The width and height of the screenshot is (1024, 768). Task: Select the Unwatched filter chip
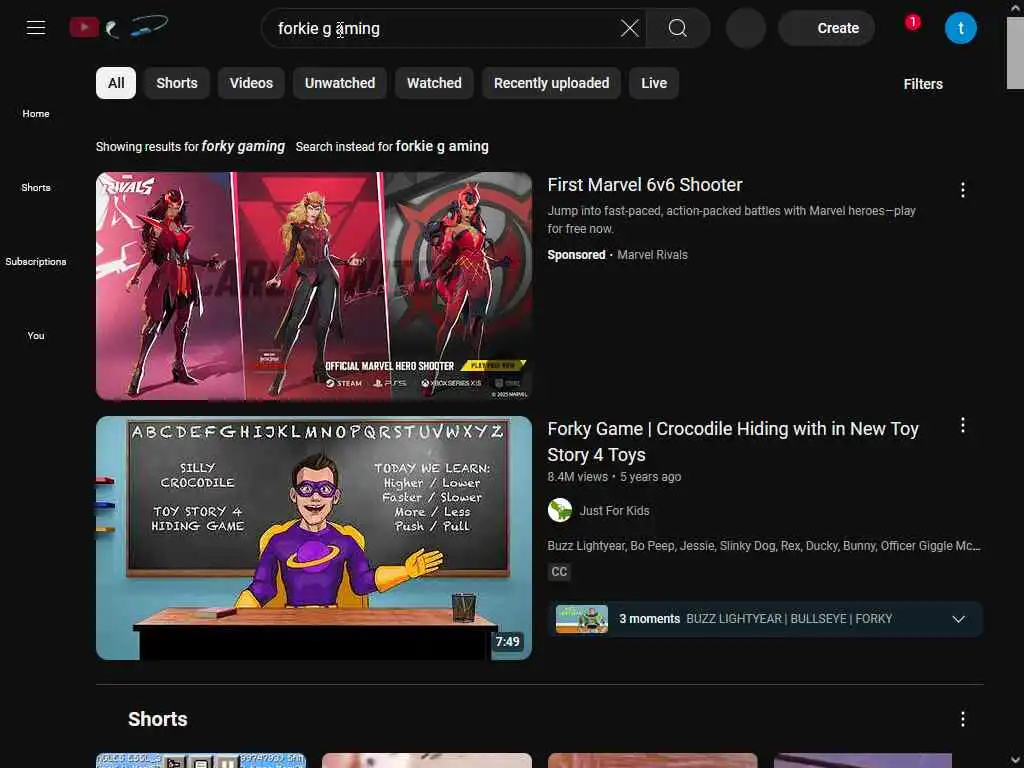[x=340, y=83]
